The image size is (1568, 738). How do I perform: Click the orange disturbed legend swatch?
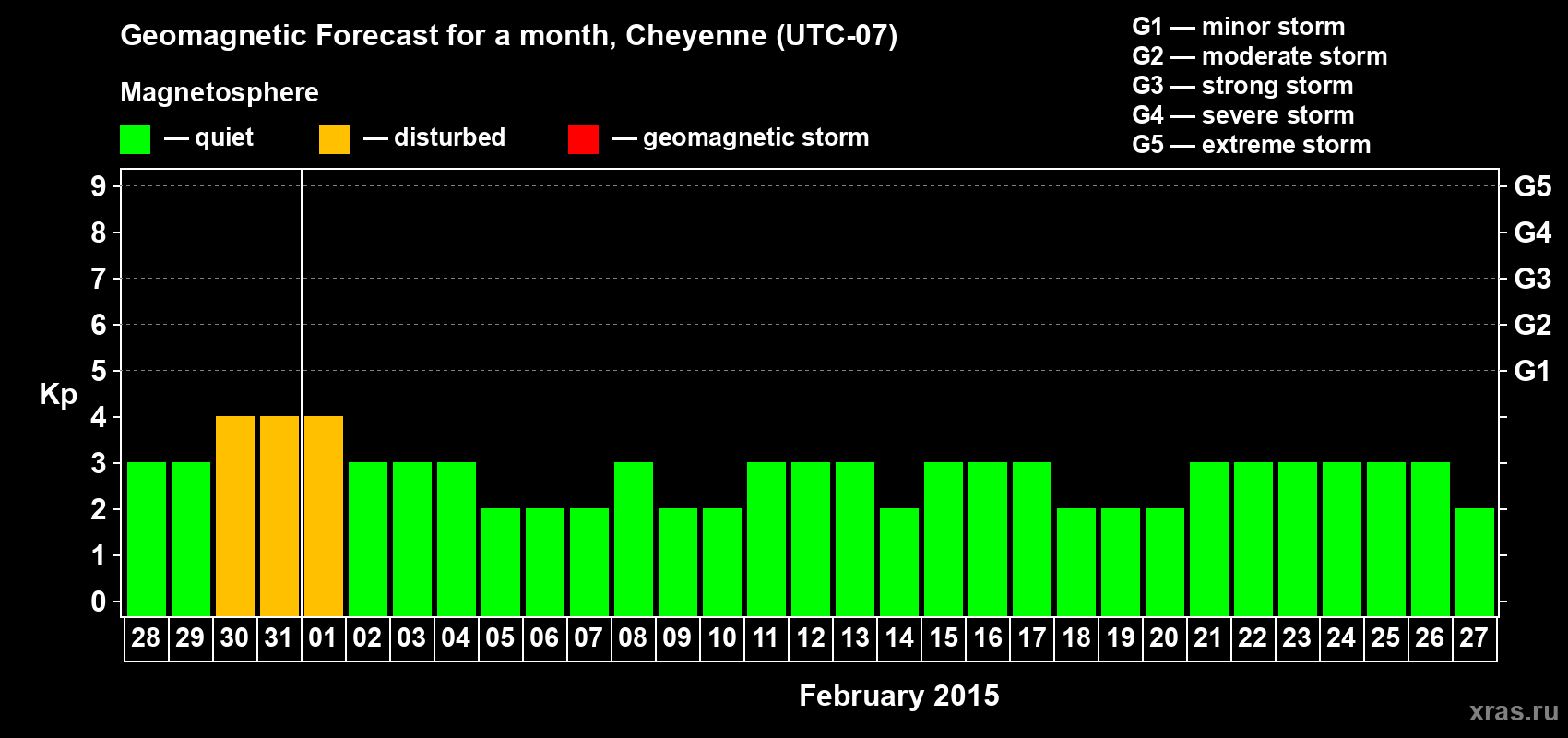[x=334, y=139]
